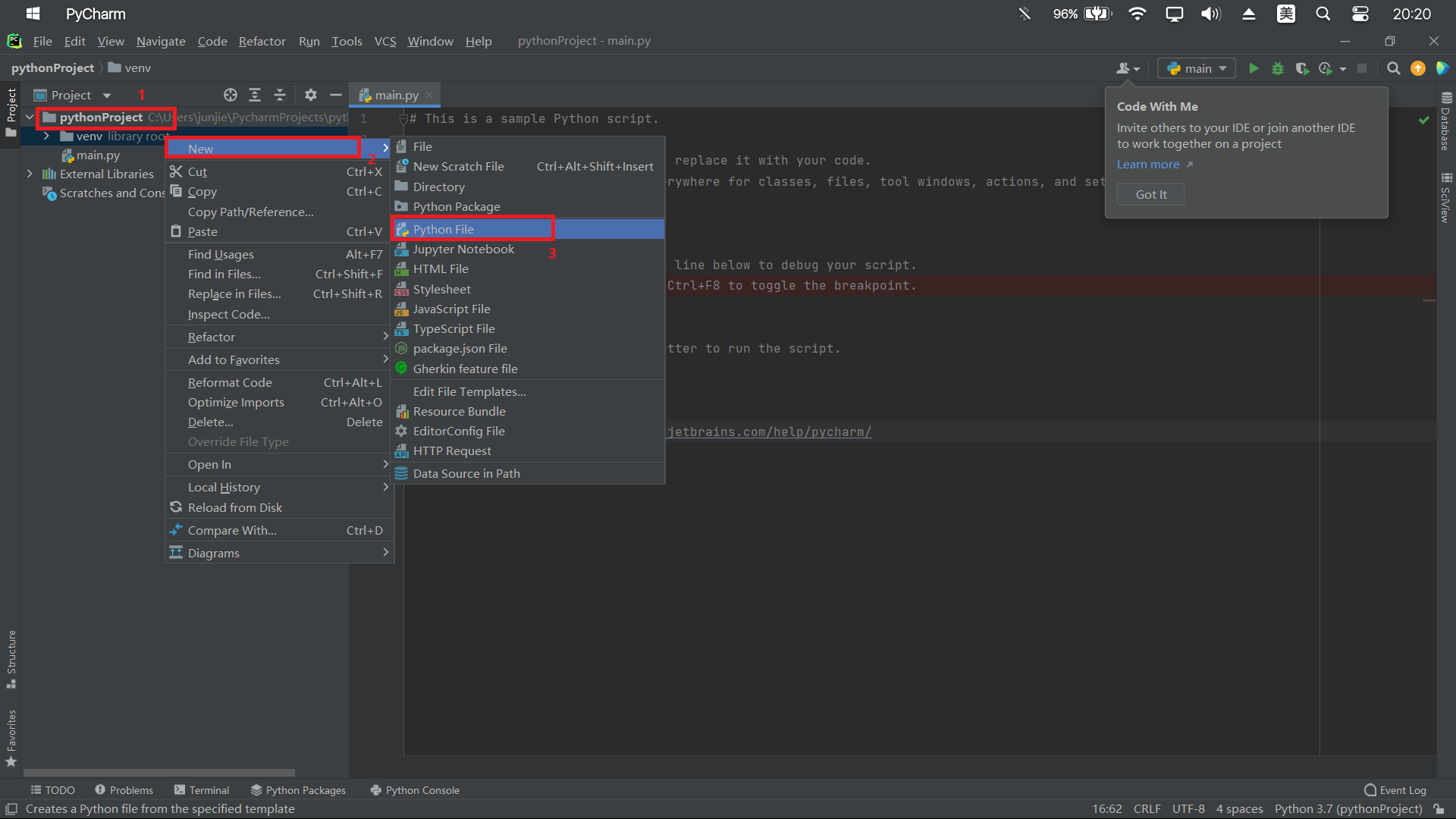Viewport: 1456px width, 819px height.
Task: Open Search Everywhere magnifier in toolbar
Action: point(1393,68)
